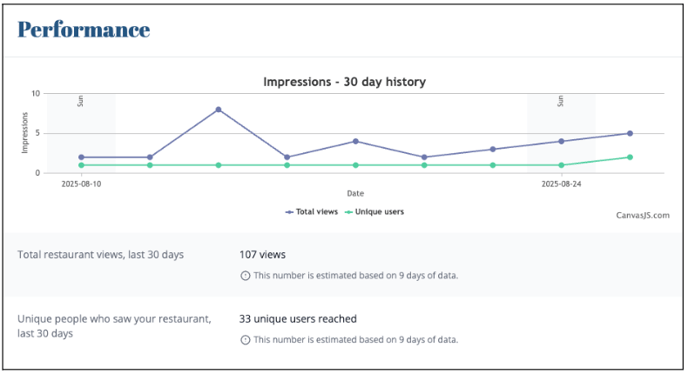Viewport: 688px width, 374px height.
Task: Click the 107 views figure
Action: pos(262,255)
